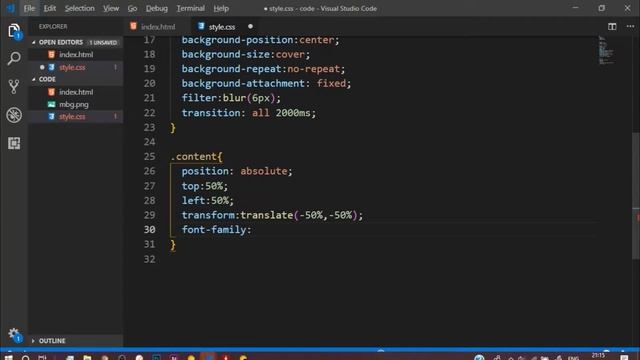640x360 pixels.
Task: Click the 'top:50%;' line
Action: (204, 186)
